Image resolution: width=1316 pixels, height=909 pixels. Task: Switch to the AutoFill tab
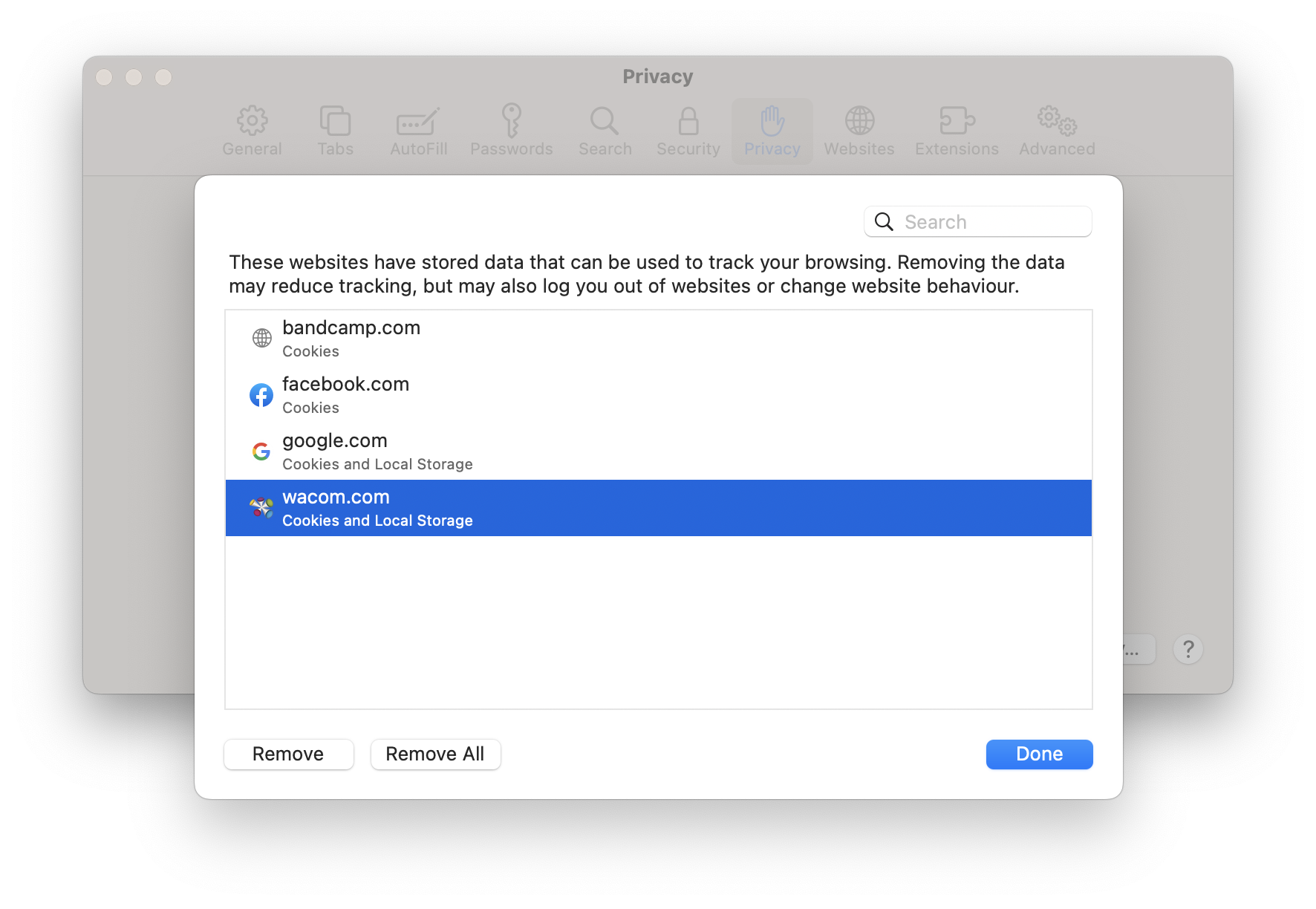418,130
